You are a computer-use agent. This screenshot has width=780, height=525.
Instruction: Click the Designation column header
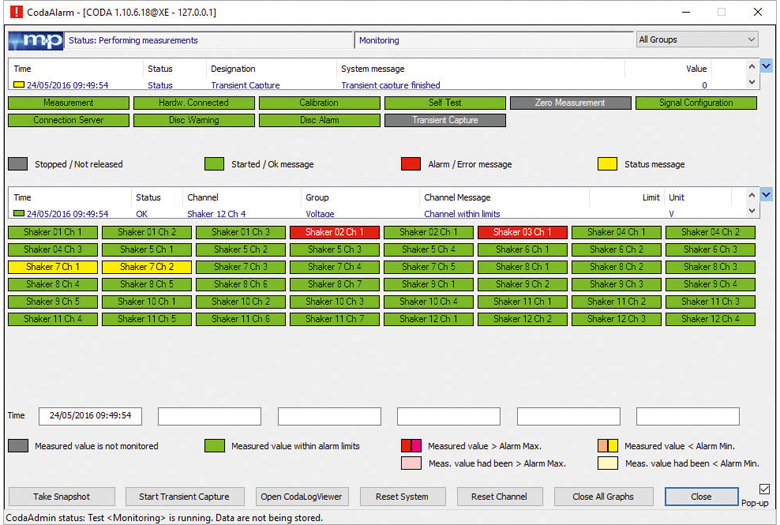(233, 69)
